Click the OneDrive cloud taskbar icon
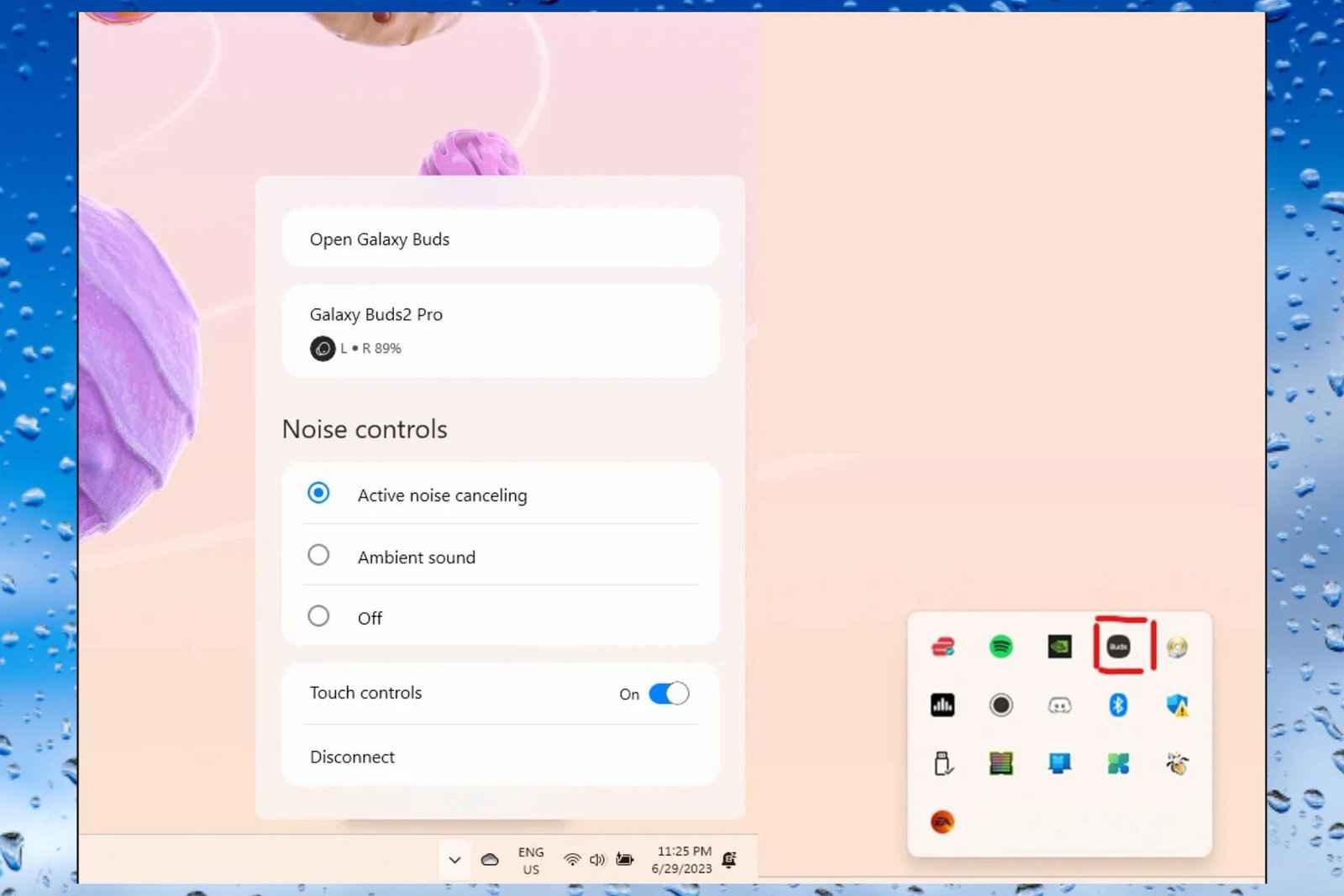 click(x=490, y=860)
